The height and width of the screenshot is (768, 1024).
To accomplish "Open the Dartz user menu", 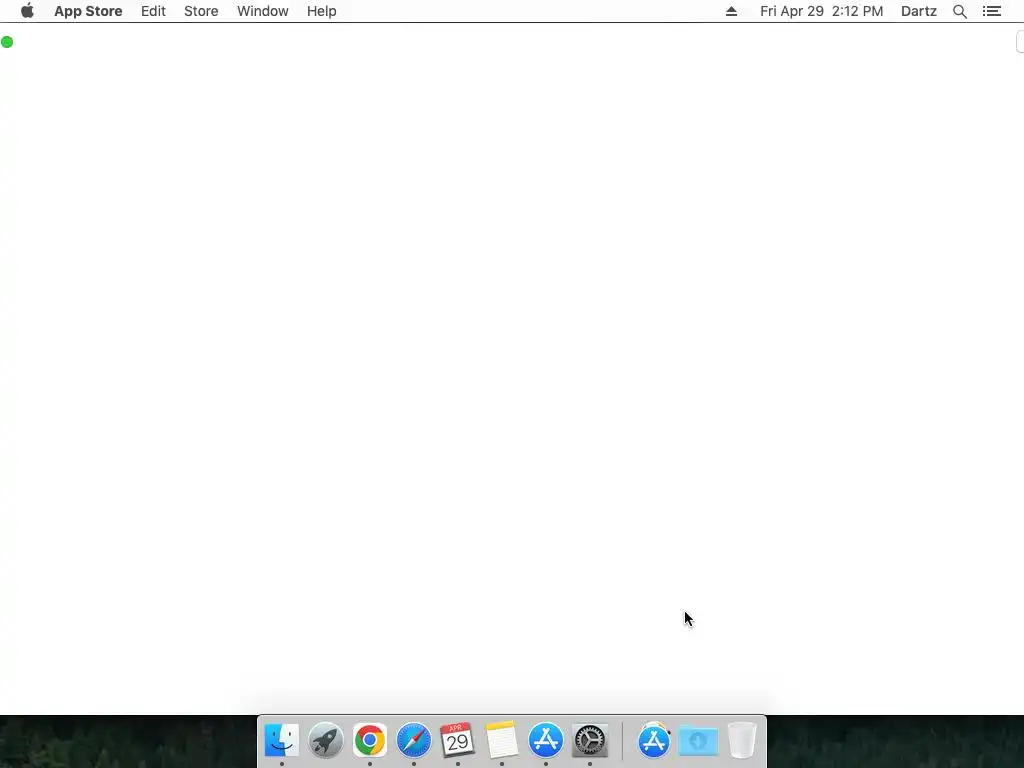I will (x=919, y=11).
